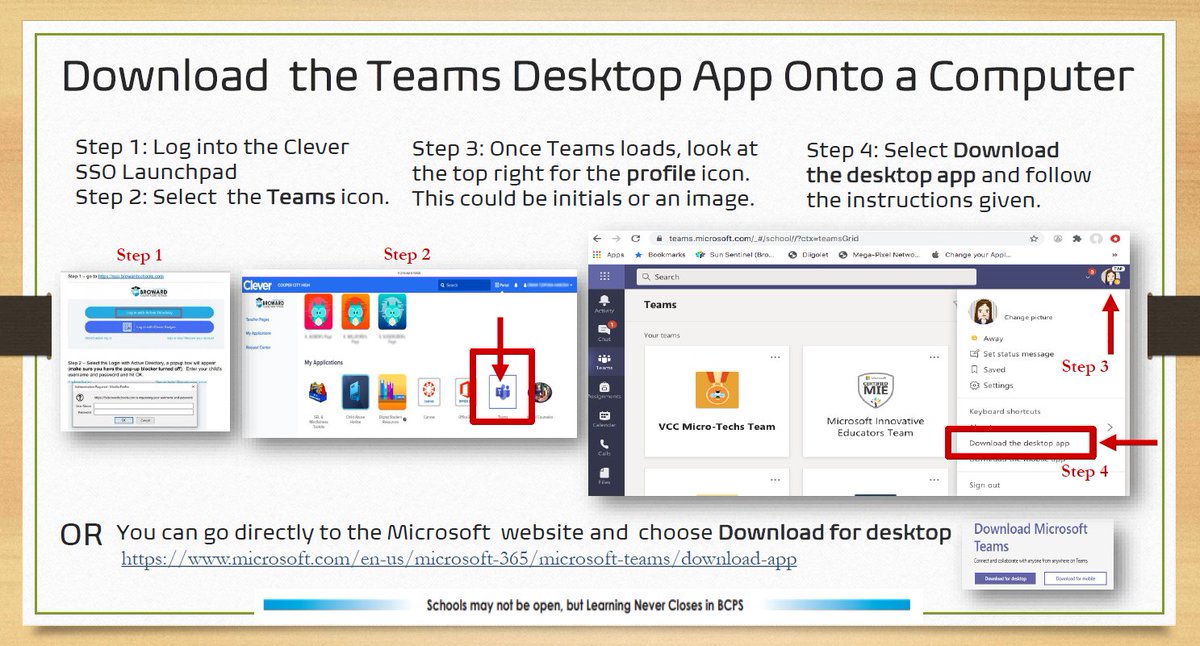
Task: Open options for Microsoft Innovative Educators Team card
Action: [x=934, y=357]
